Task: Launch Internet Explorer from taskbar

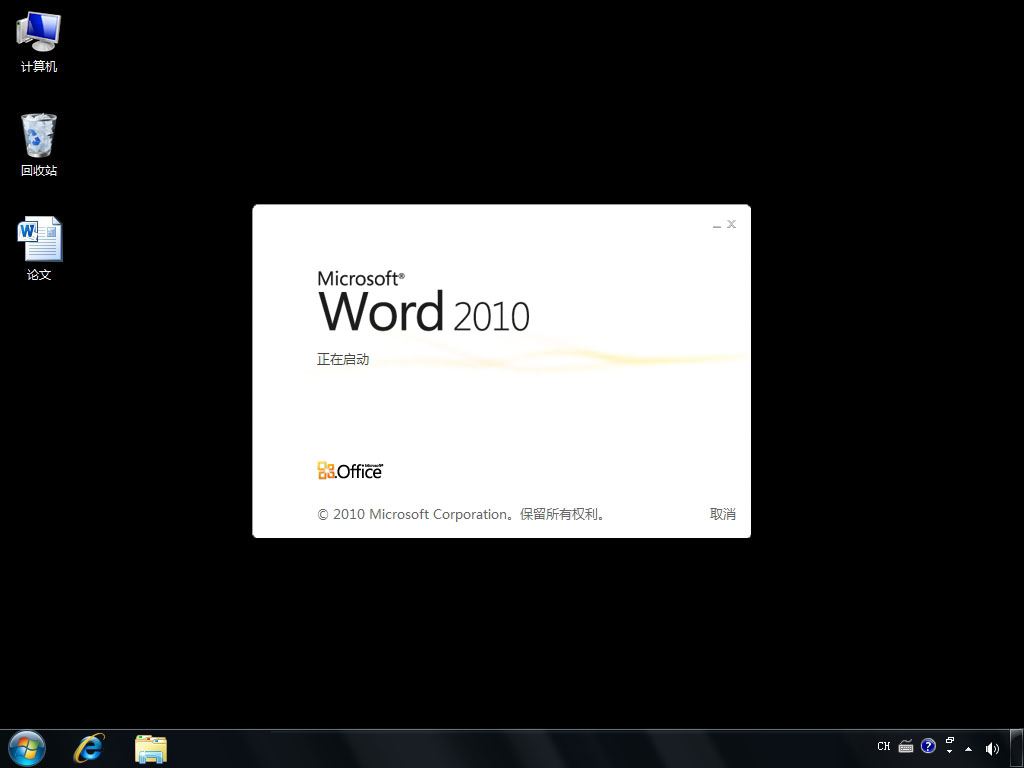Action: [89, 748]
